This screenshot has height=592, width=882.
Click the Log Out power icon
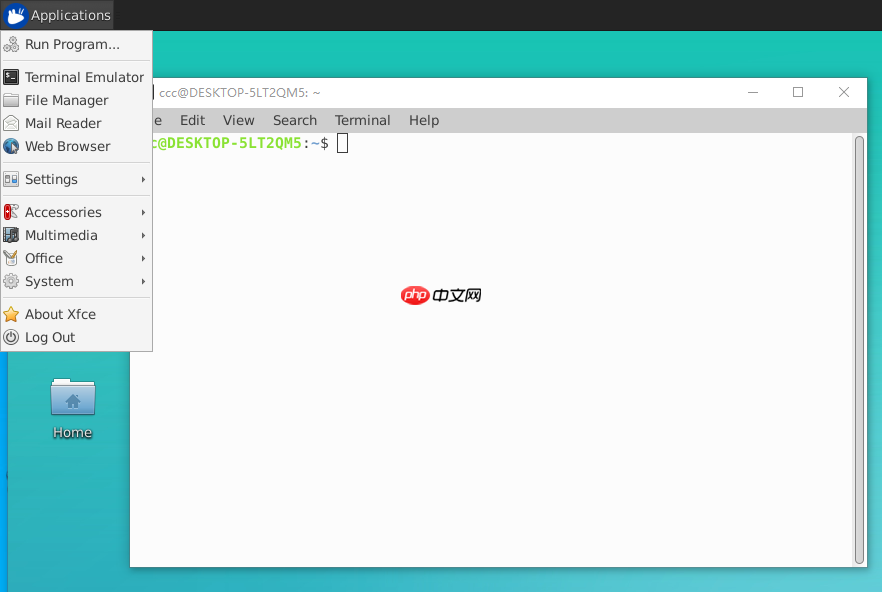(x=10, y=337)
